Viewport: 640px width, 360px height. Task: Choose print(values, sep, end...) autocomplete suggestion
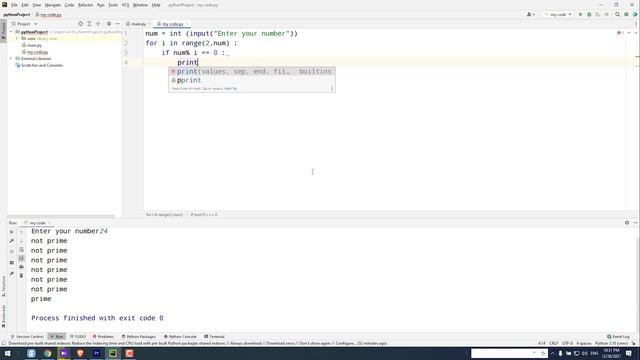click(252, 71)
